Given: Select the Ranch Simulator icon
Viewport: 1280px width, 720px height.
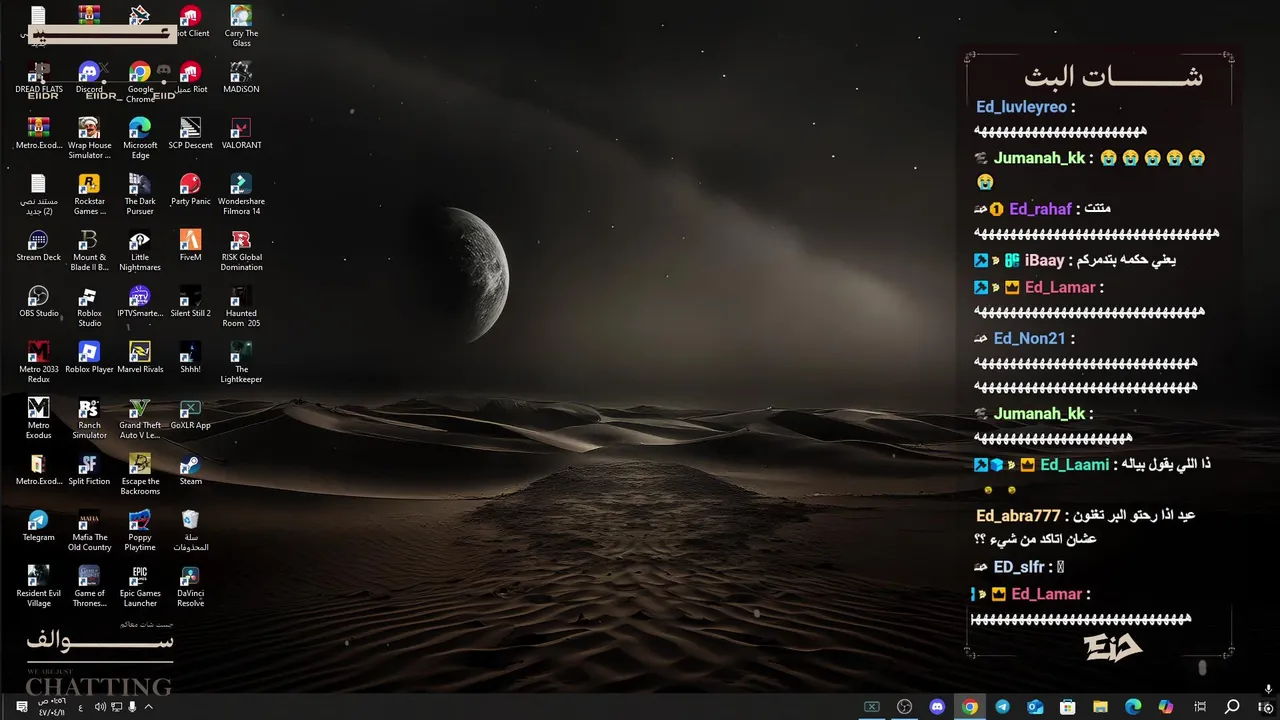Looking at the screenshot, I should point(89,419).
